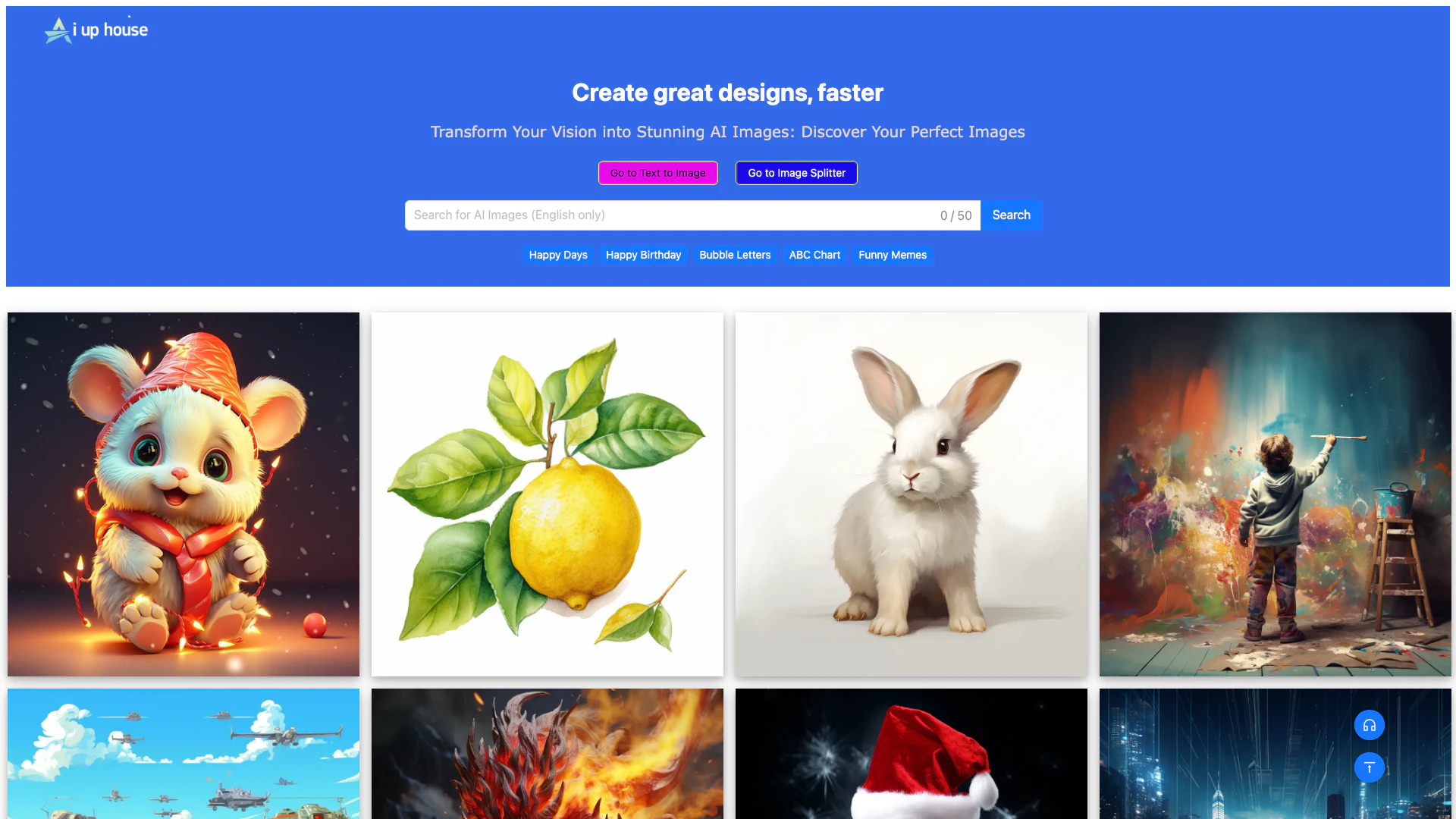
Task: Open the child painting wall image
Action: tap(1276, 494)
